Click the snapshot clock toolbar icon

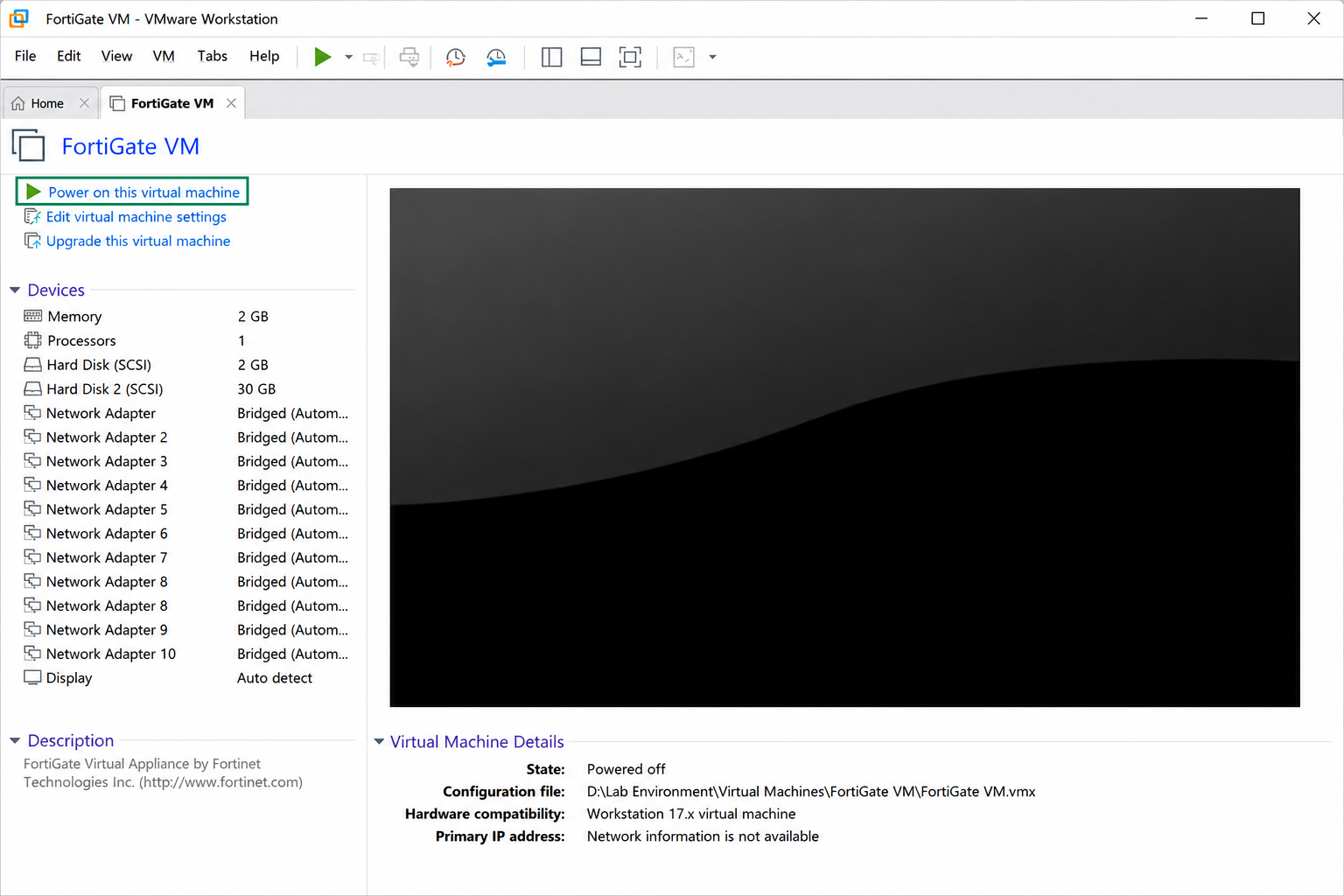click(x=455, y=57)
